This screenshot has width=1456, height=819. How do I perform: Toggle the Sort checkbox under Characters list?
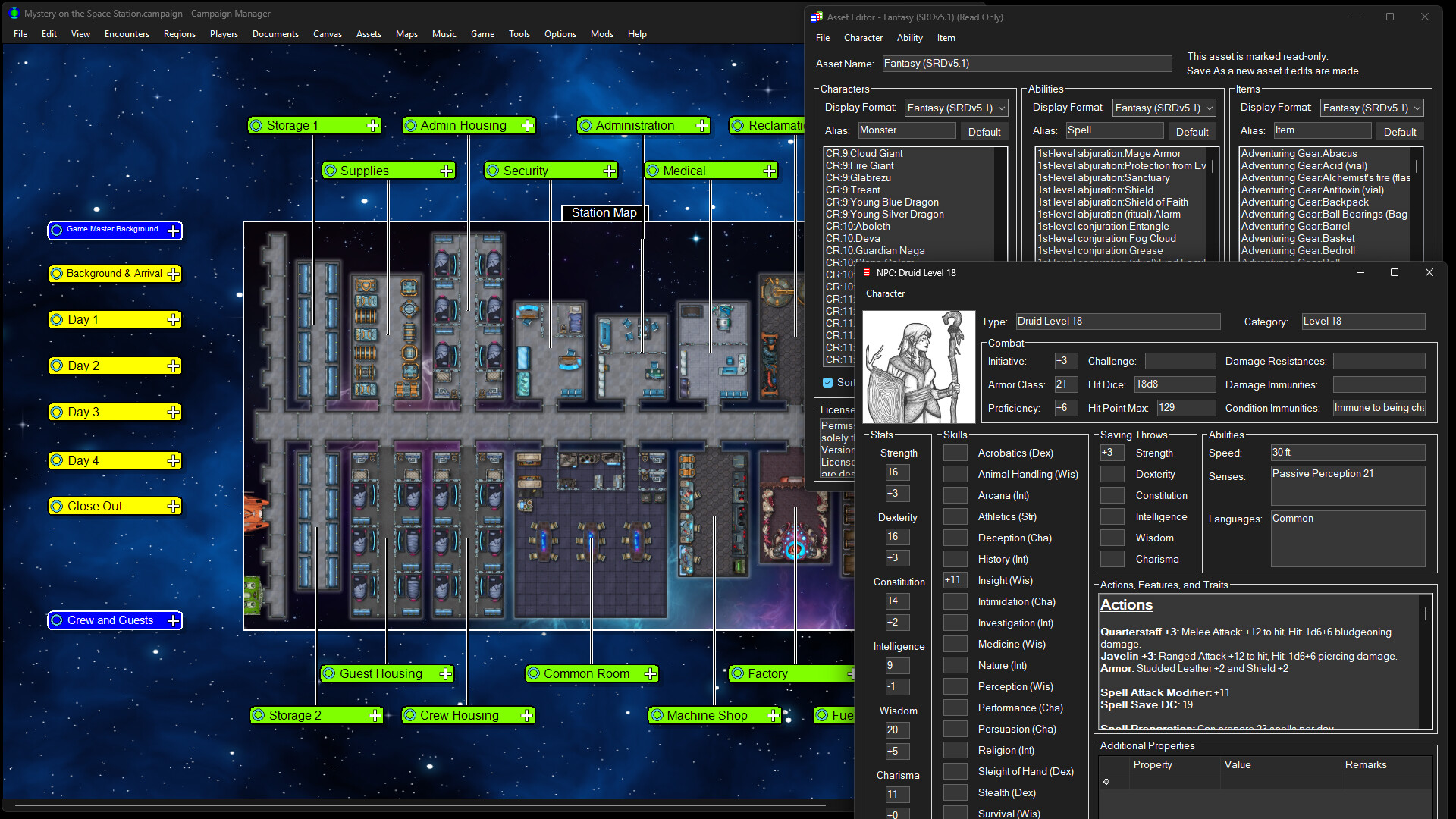coord(828,383)
